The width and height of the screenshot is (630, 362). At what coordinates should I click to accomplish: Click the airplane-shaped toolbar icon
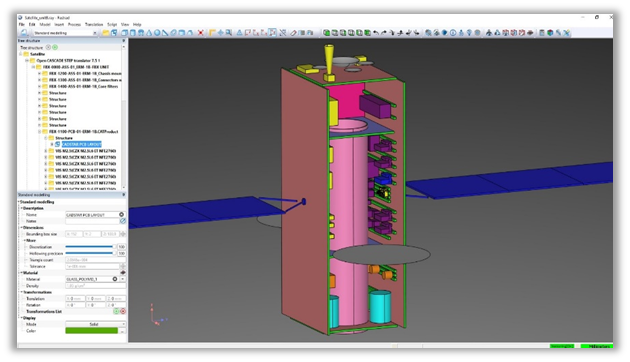(x=489, y=33)
